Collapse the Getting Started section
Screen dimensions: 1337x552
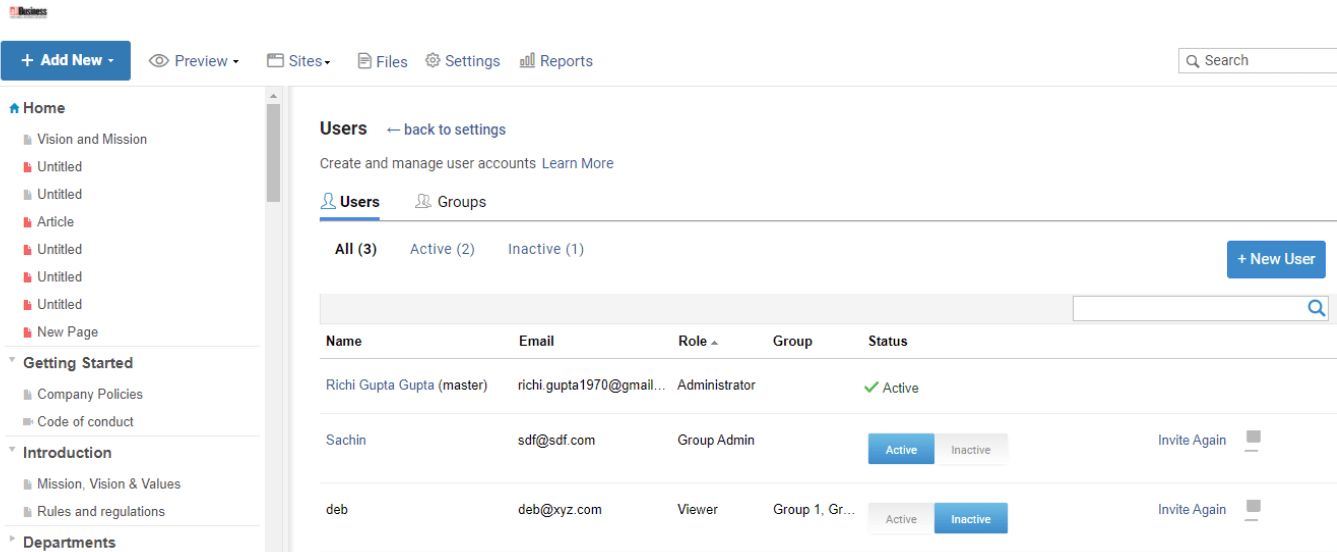(12, 360)
